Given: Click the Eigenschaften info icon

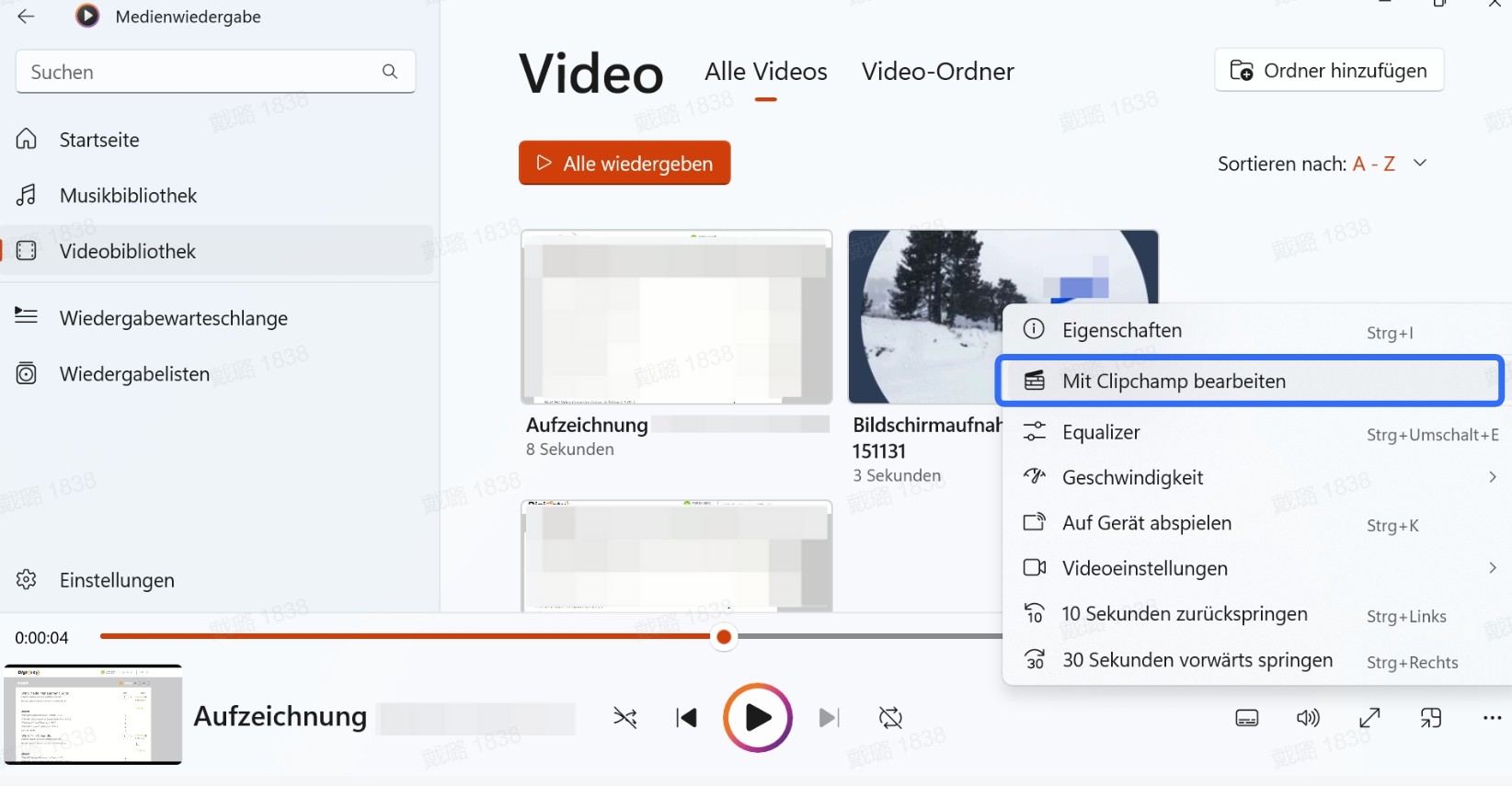Looking at the screenshot, I should point(1035,329).
